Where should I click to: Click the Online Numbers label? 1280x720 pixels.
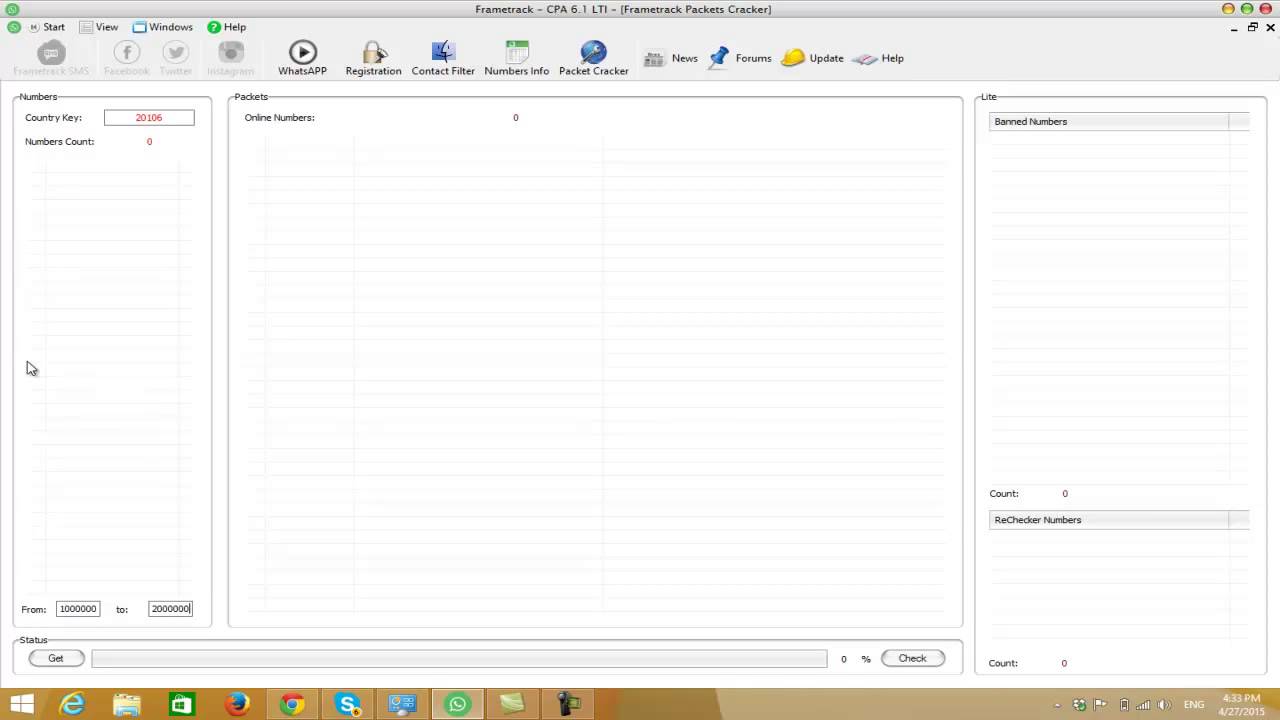pyautogui.click(x=279, y=117)
